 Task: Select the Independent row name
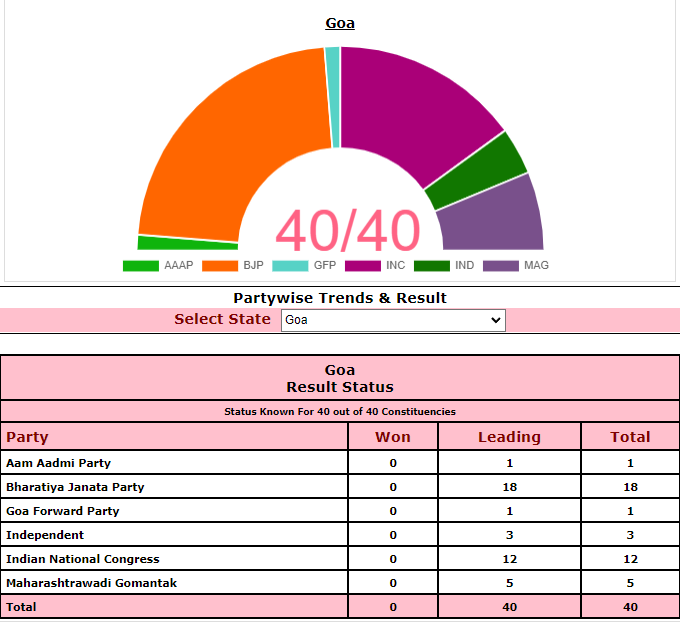[x=45, y=535]
